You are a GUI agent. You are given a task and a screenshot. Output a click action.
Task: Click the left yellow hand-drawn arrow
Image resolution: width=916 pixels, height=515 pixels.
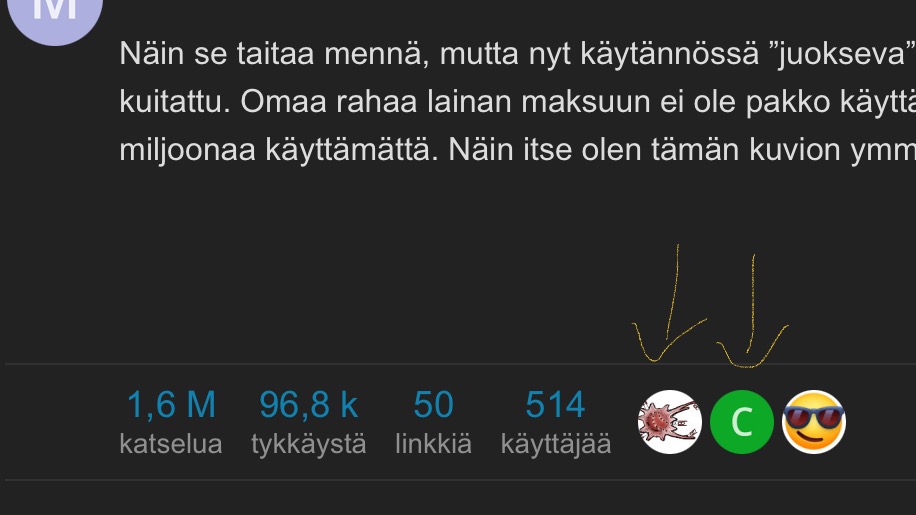pyautogui.click(x=670, y=304)
